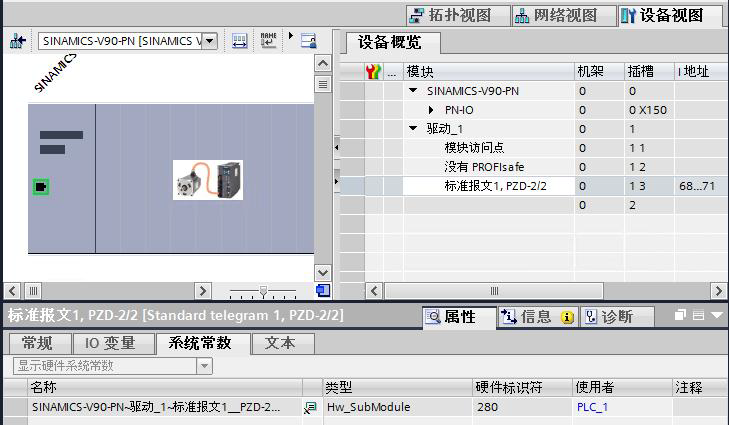Screen dimensions: 729x425
Task: Click the go-to-network-view icon beside device selector
Action: [x=18, y=41]
